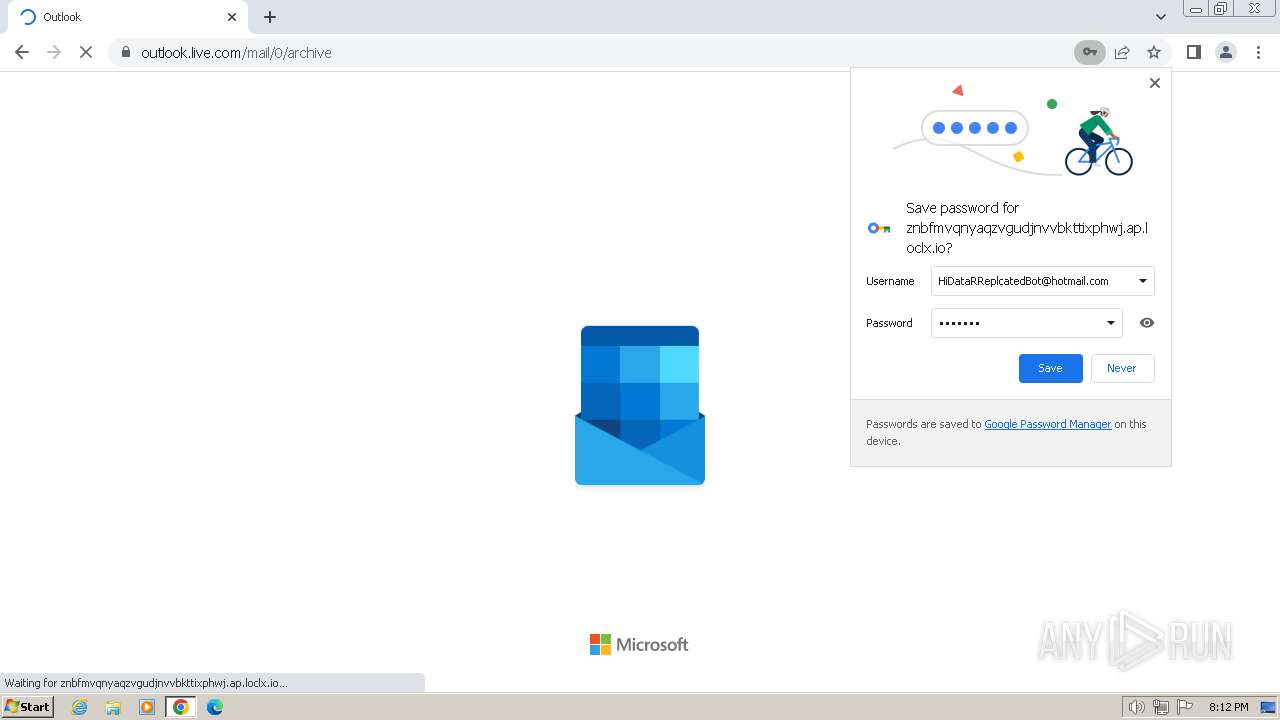Open the network tray icon
Viewport: 1280px width, 720px height.
(x=1161, y=707)
